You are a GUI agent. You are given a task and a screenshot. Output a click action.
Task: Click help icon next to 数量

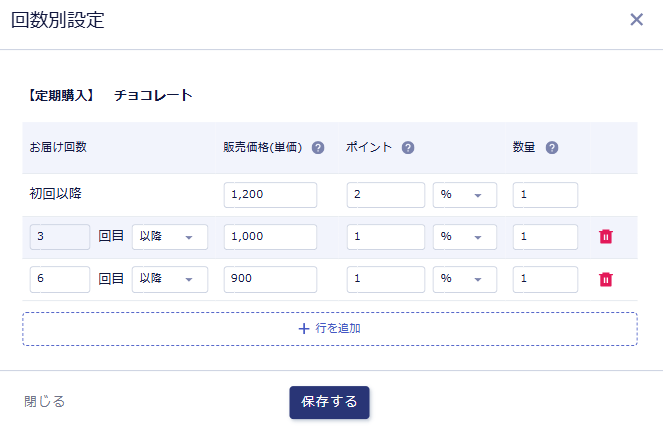552,147
